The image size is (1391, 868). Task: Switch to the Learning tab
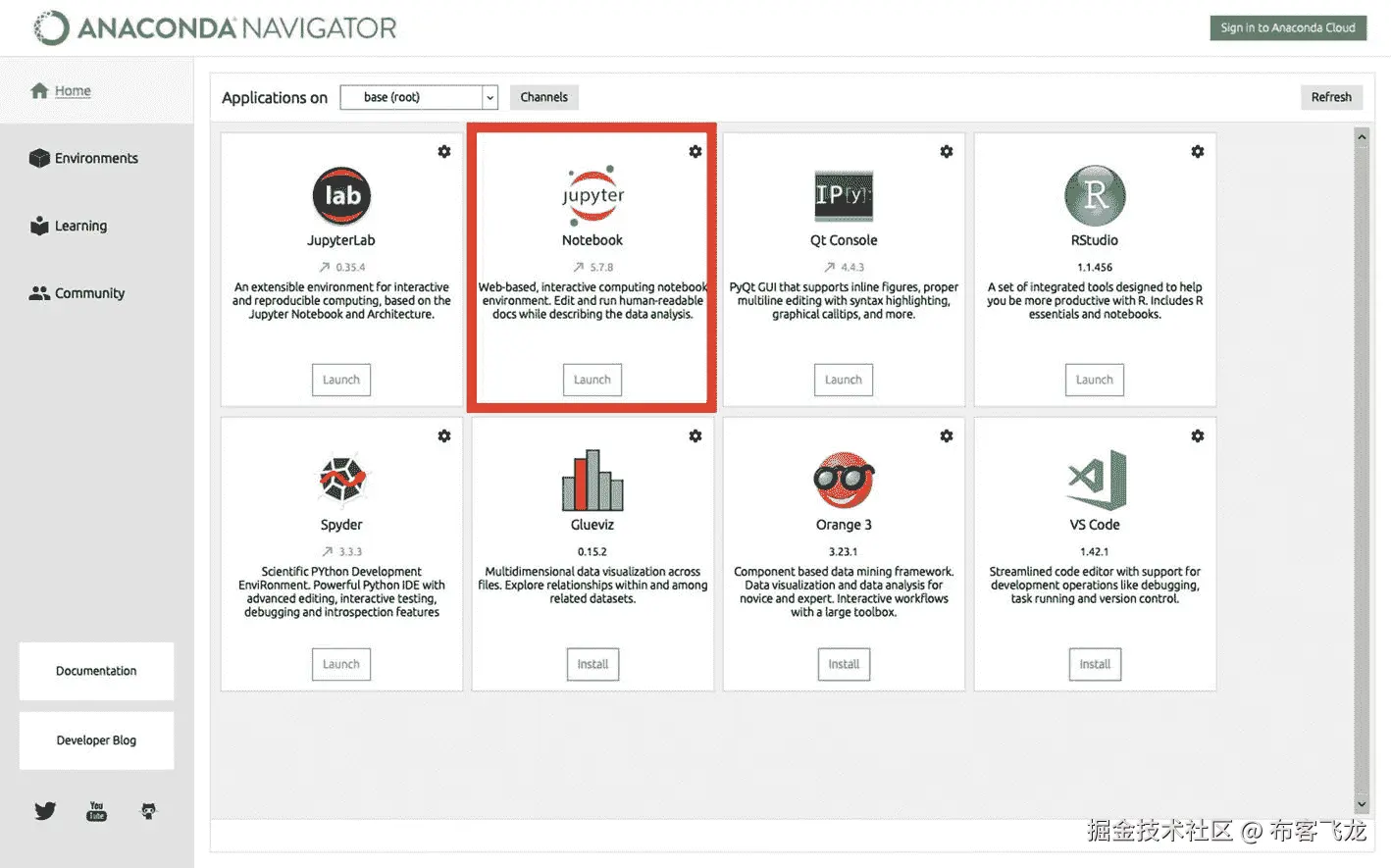click(x=80, y=226)
